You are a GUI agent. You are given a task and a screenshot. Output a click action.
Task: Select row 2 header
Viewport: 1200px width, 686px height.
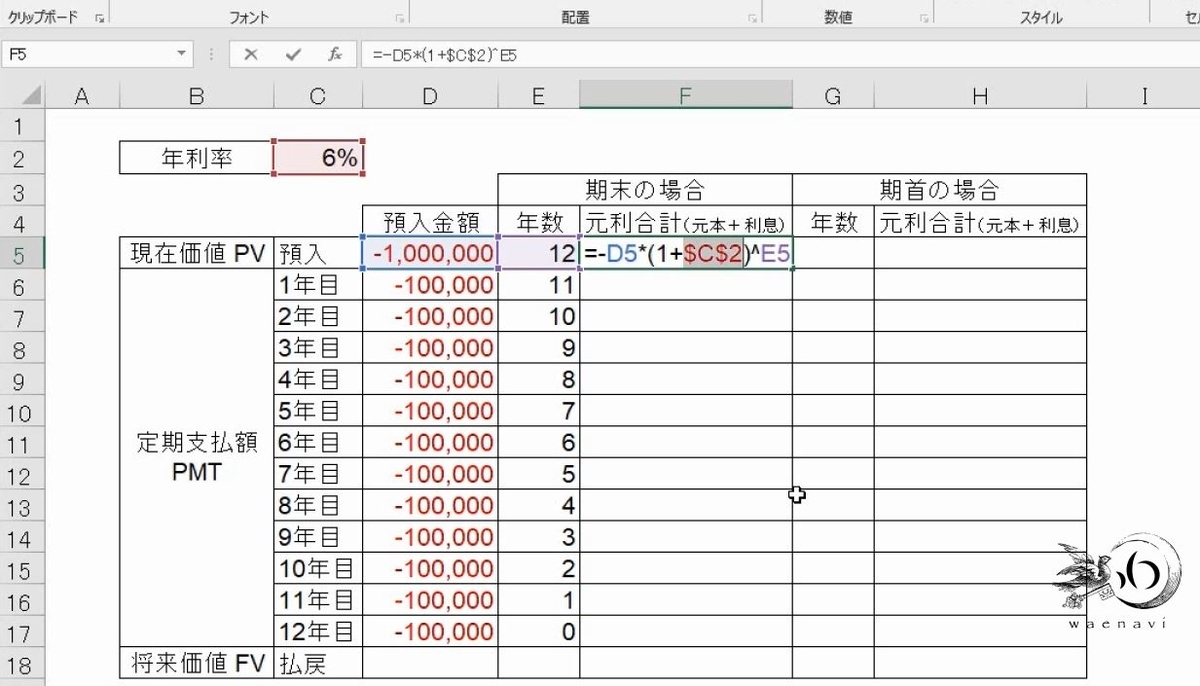point(24,159)
